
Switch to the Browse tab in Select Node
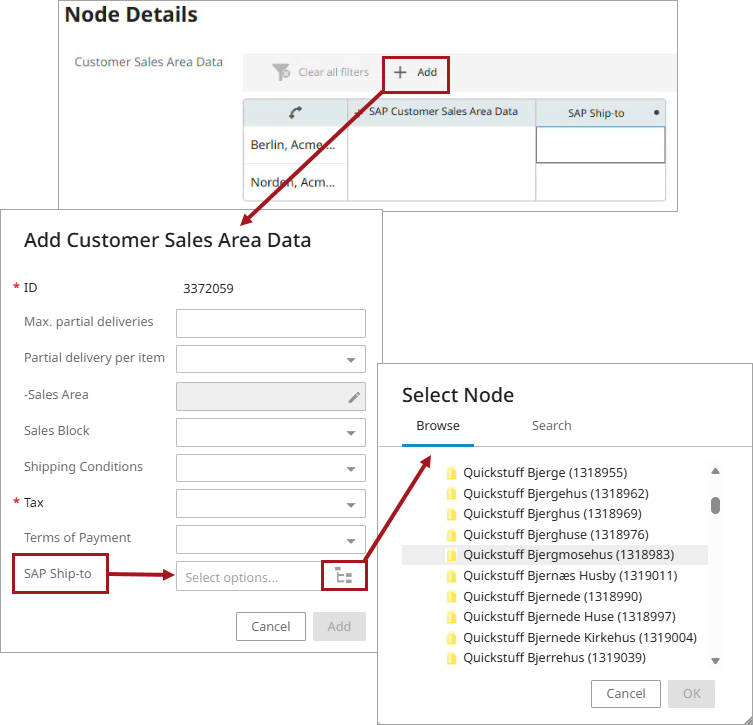tap(438, 426)
